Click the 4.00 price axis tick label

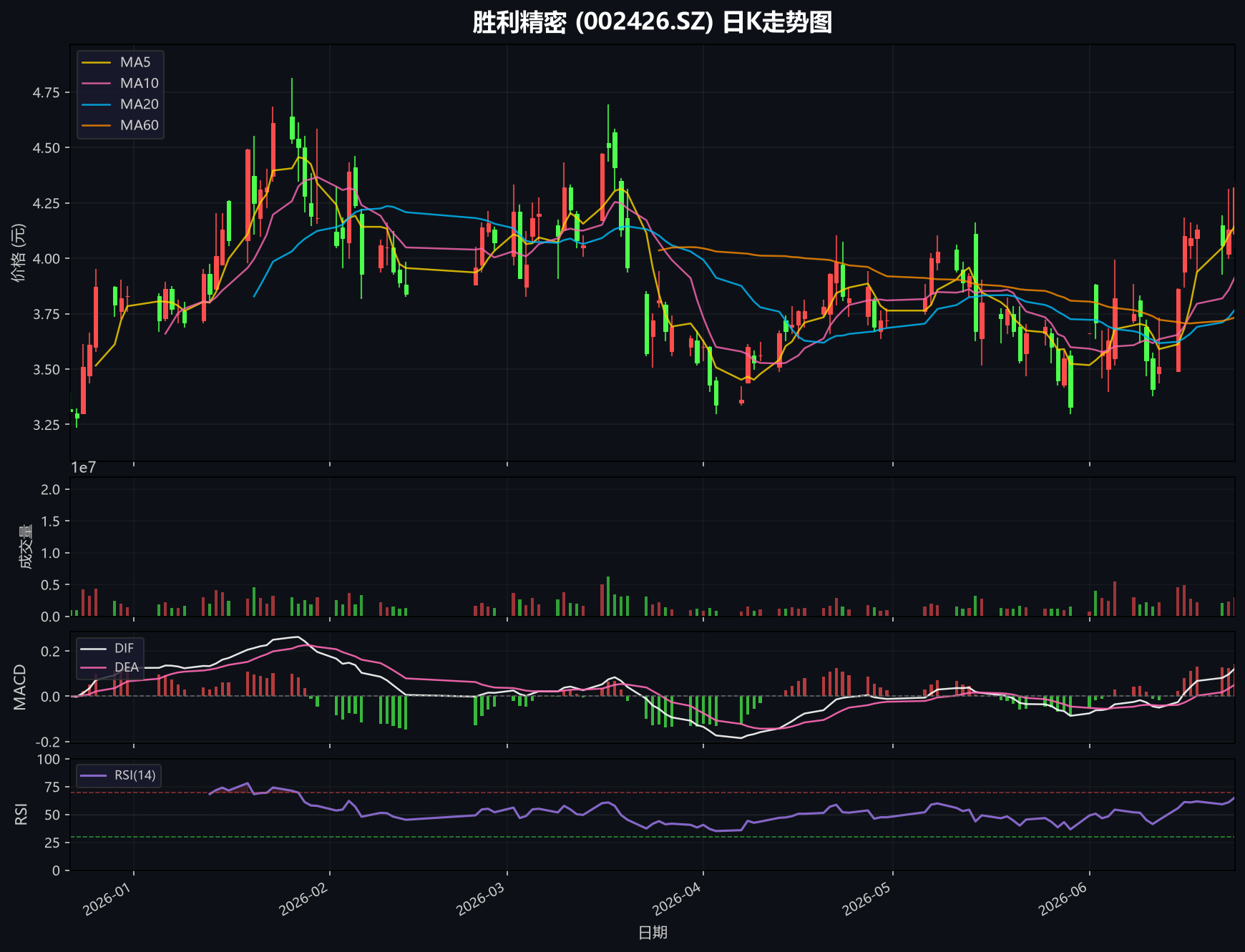(47, 259)
